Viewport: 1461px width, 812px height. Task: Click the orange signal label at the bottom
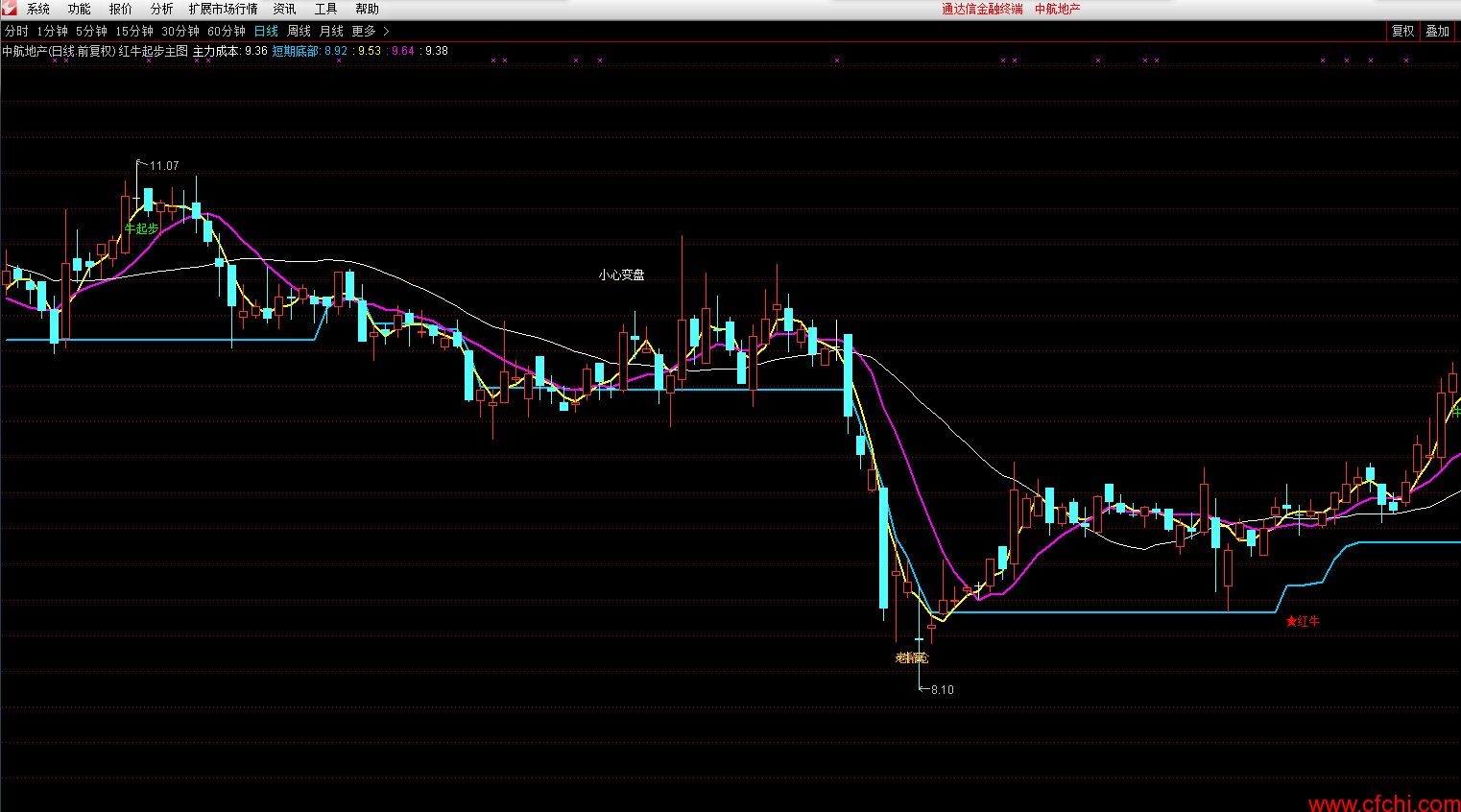click(x=912, y=658)
